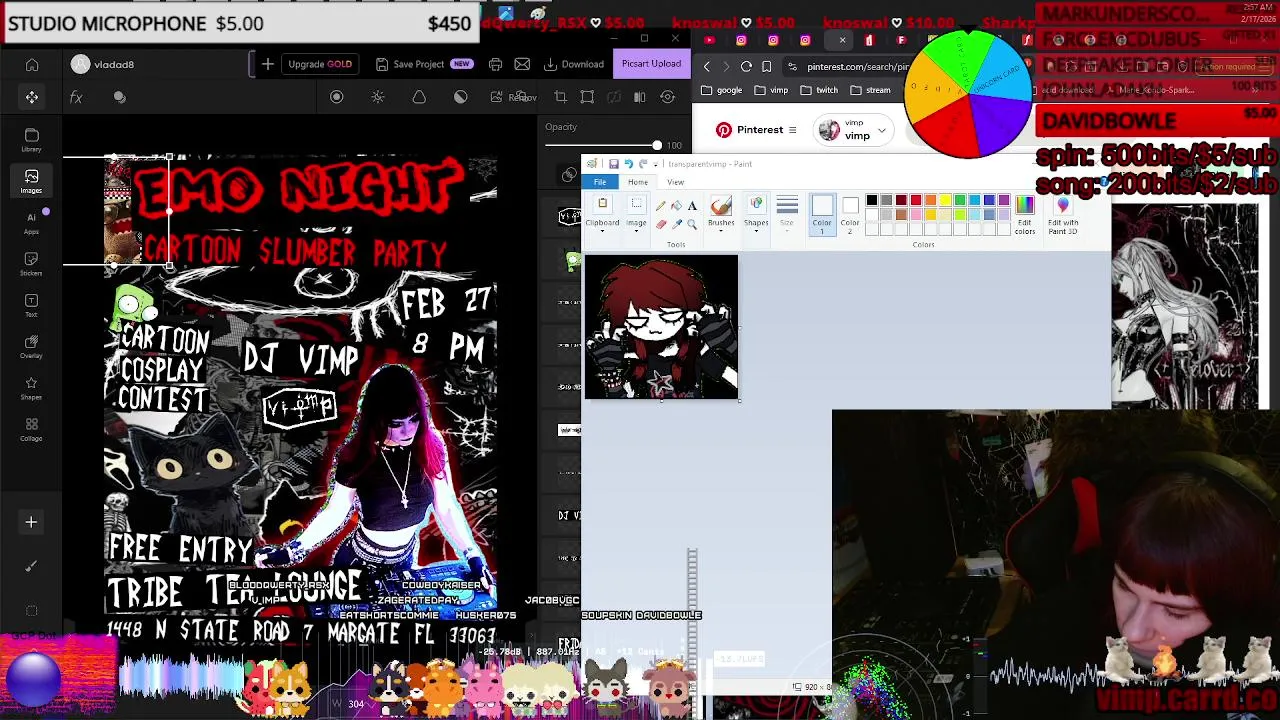
Task: Open the google bookmarks folder
Action: [721, 90]
